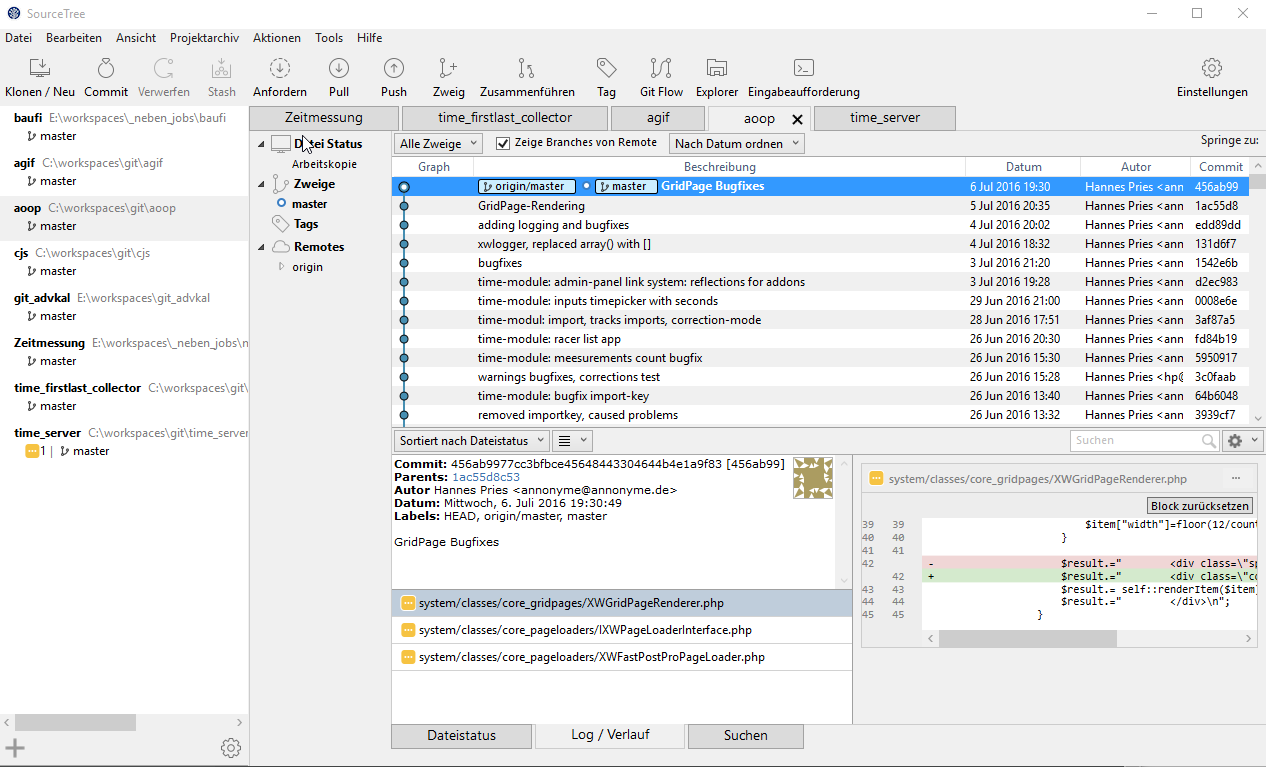This screenshot has height=767, width=1266.
Task: Fetch changes with the Anfordern icon
Action: (279, 68)
